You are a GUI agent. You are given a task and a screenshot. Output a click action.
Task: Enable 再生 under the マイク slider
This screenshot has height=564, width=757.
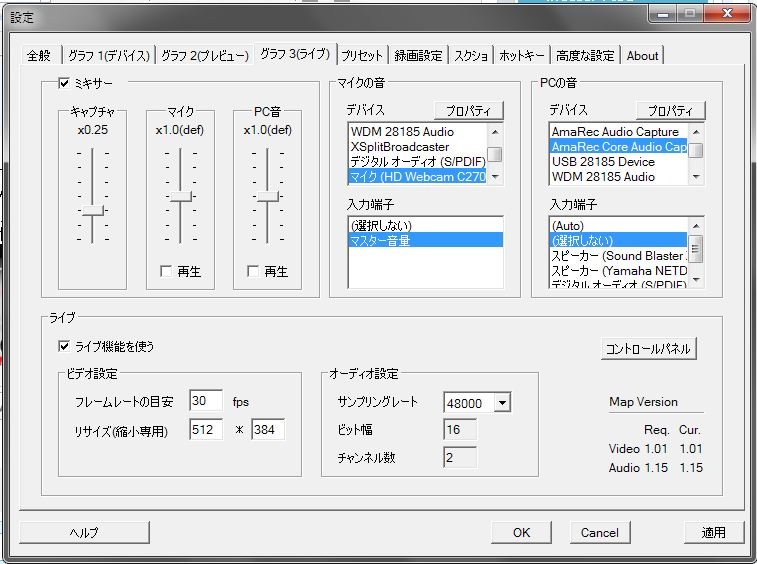coord(166,271)
